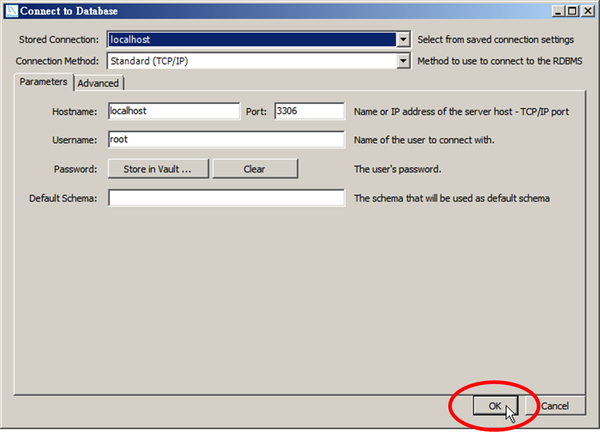Screen dimensions: 600x432
Task: Confirm the connection with OK
Action: [495, 406]
